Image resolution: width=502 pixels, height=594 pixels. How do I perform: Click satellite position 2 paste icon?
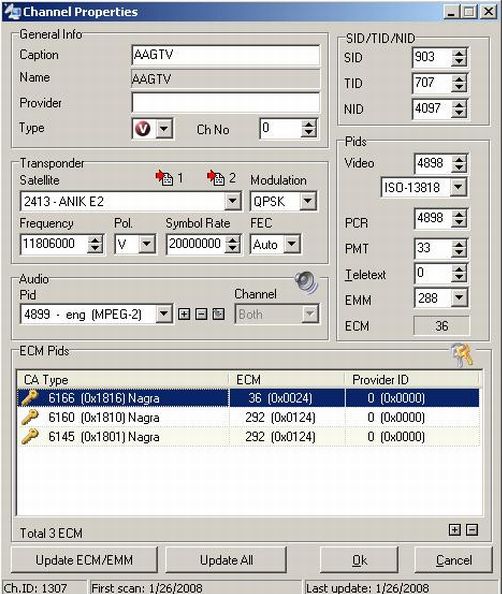click(216, 178)
